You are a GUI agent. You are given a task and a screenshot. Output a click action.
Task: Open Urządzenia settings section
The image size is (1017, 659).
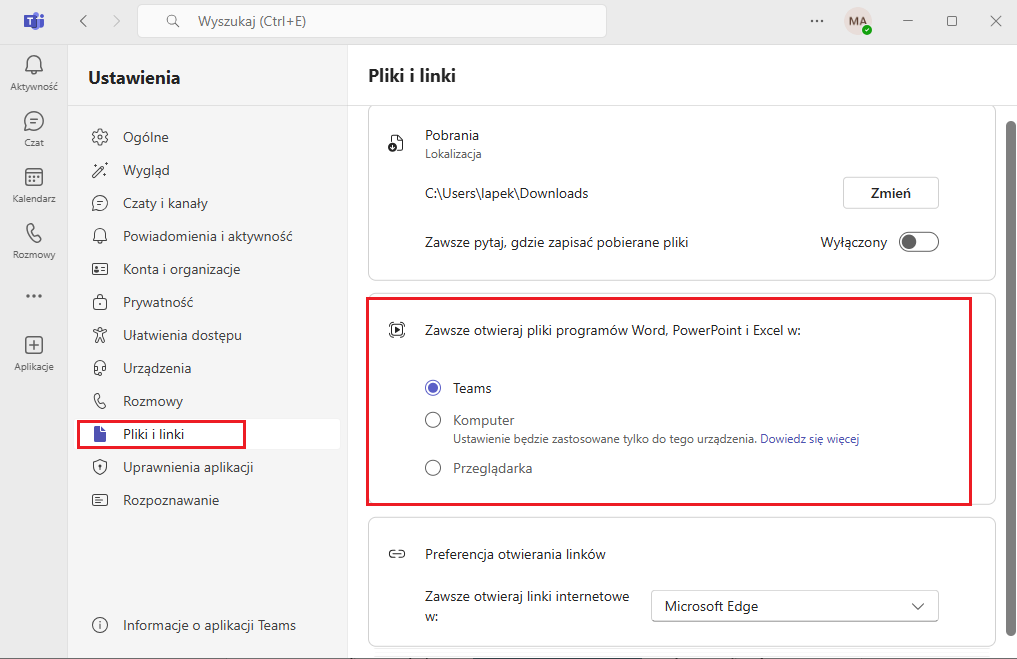[x=209, y=368]
